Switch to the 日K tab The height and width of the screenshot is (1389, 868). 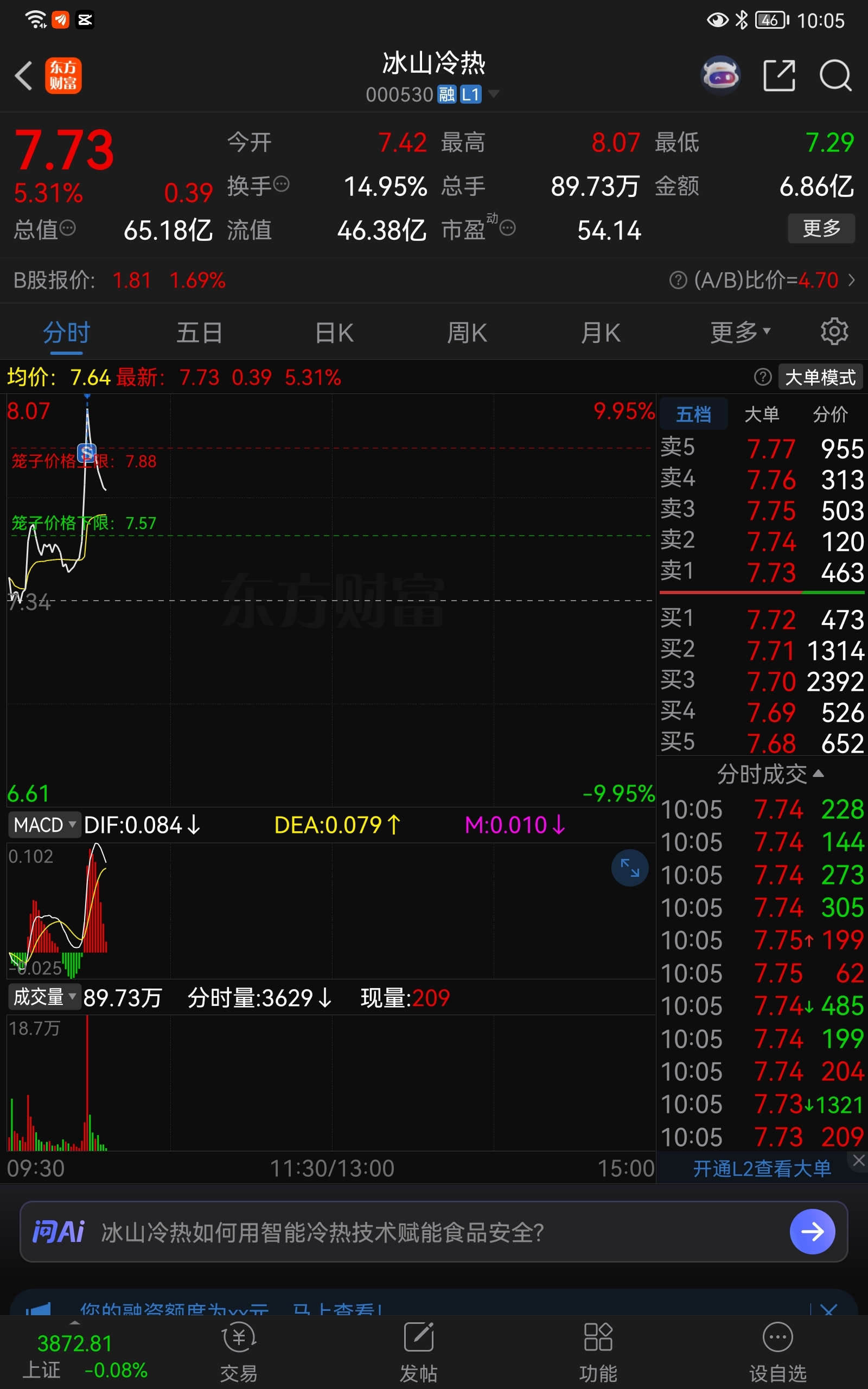pyautogui.click(x=334, y=332)
